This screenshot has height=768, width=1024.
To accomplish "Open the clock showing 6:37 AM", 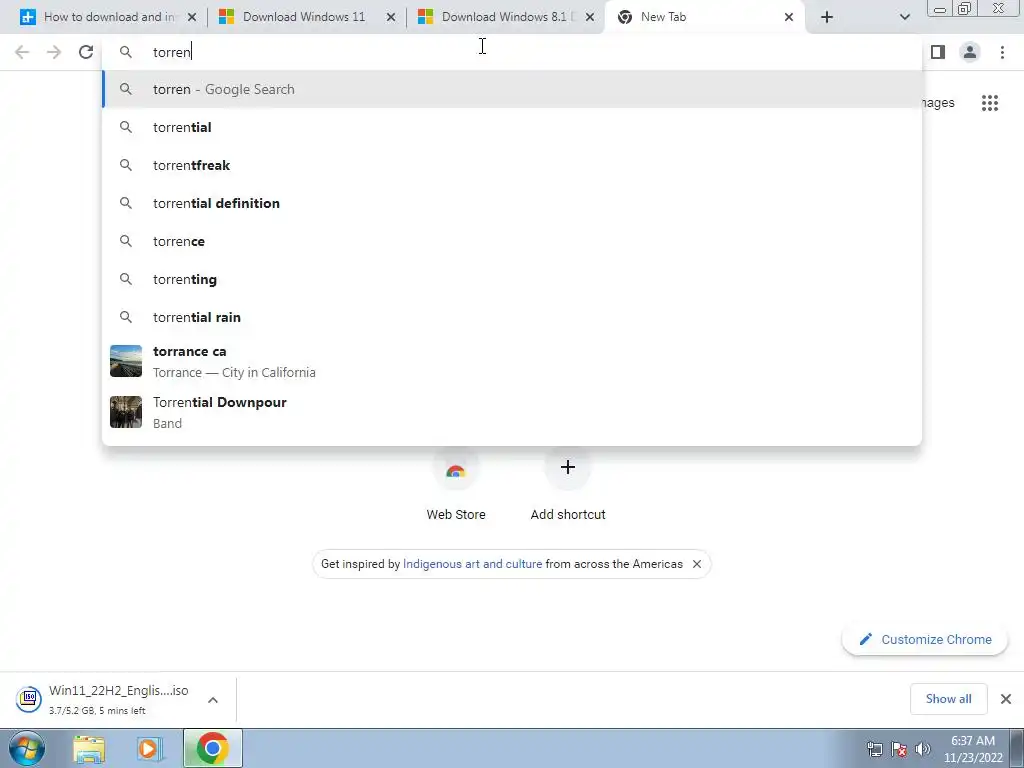I will [972, 749].
